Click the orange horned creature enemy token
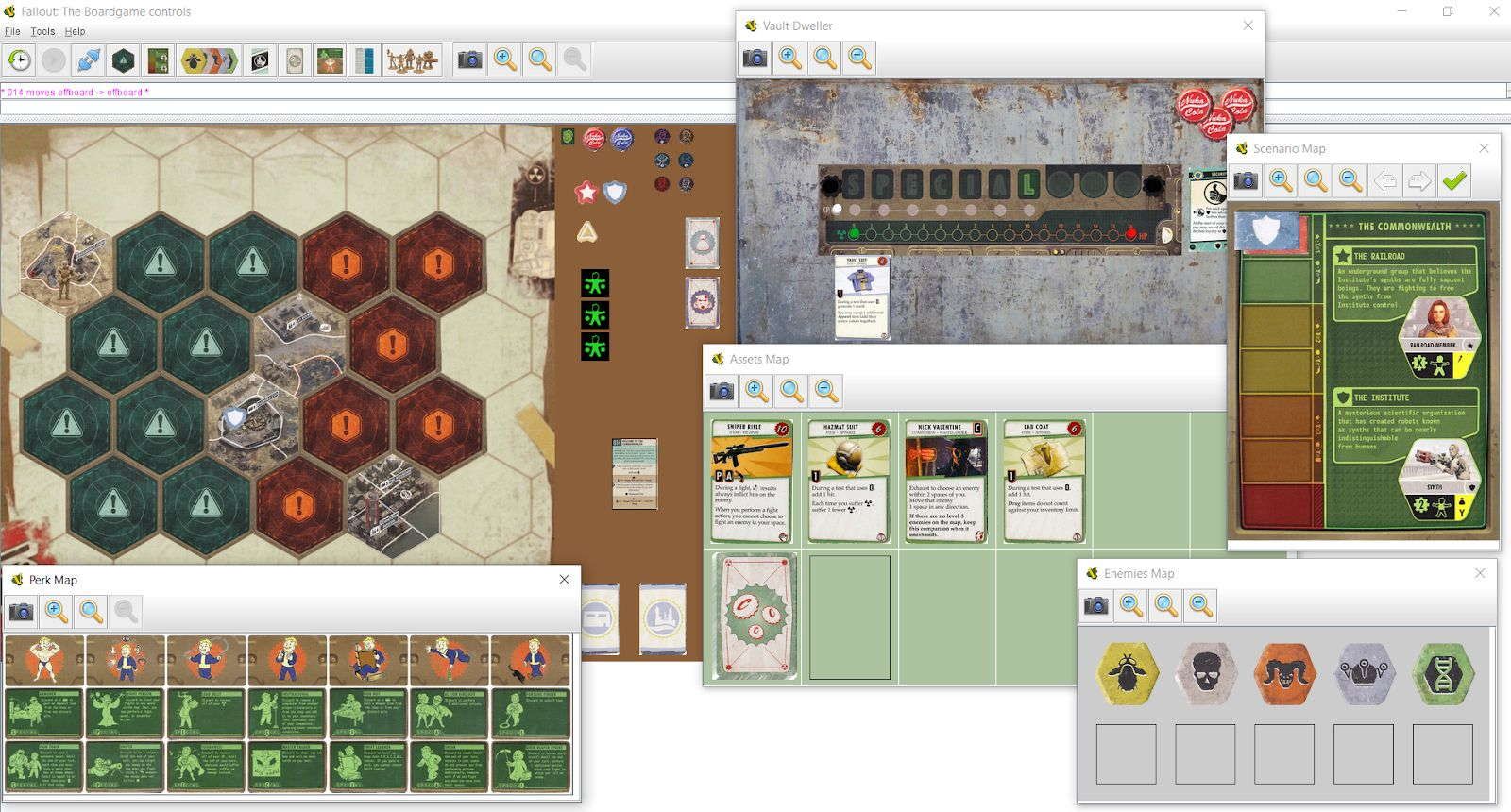This screenshot has width=1511, height=812. pos(1284,673)
